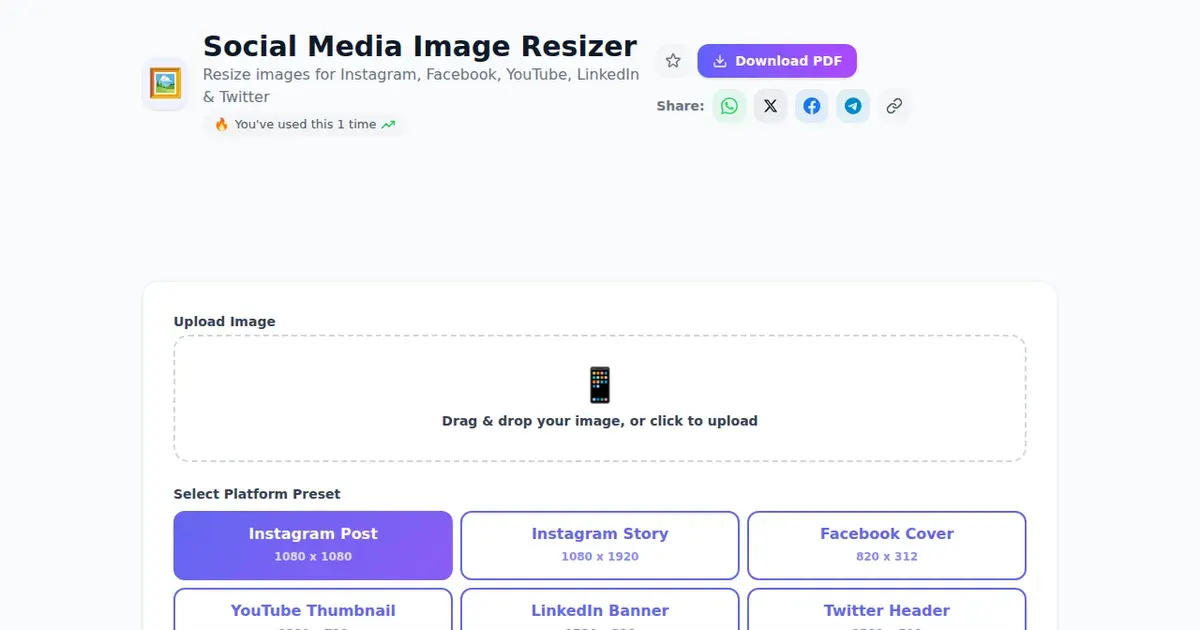The width and height of the screenshot is (1200, 630).
Task: Click the "Social Media Image Resizer" heading
Action: [420, 46]
